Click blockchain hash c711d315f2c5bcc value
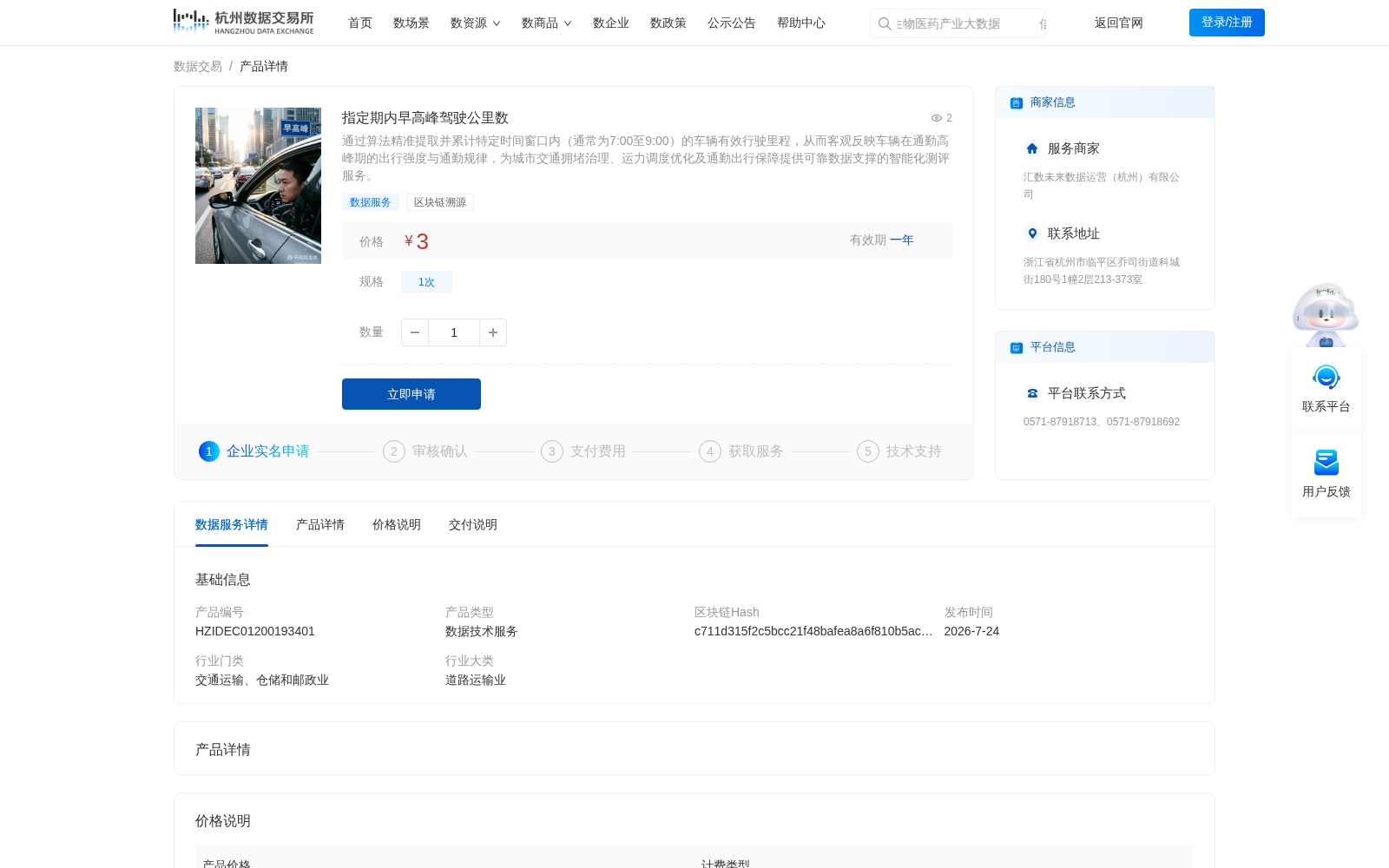Image resolution: width=1389 pixels, height=868 pixels. (813, 631)
